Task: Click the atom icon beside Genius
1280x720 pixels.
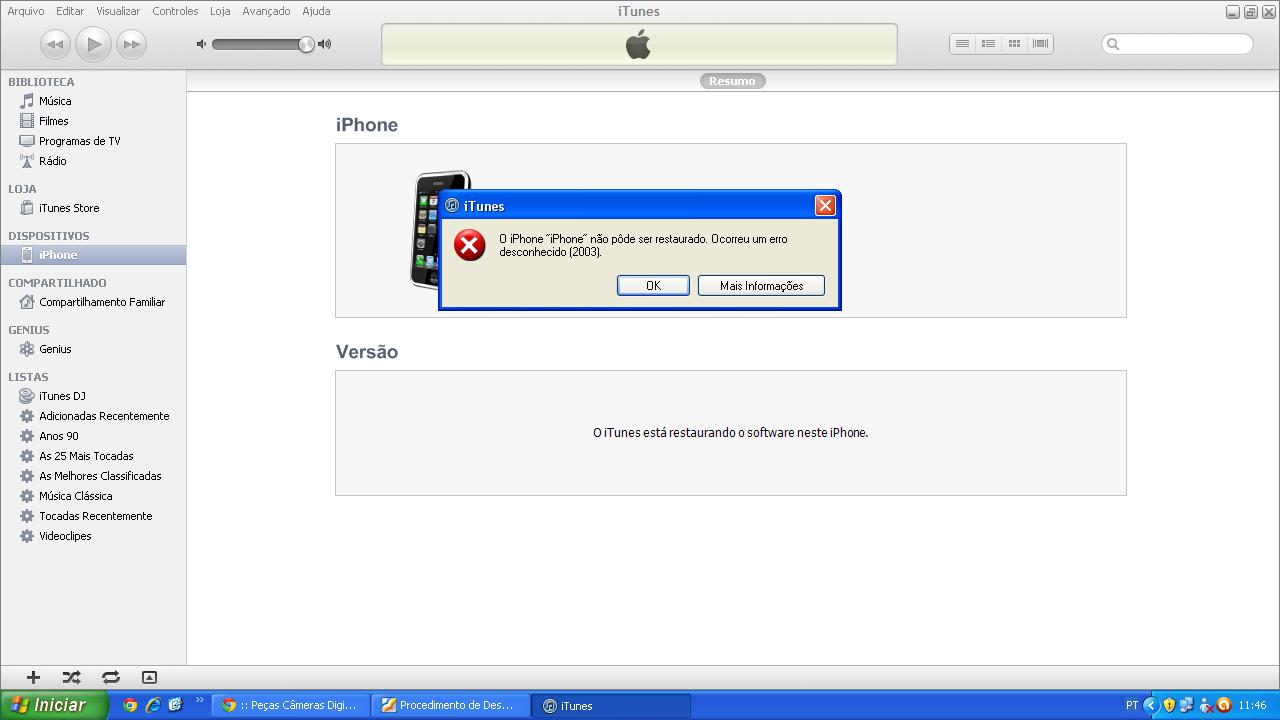Action: (x=27, y=349)
